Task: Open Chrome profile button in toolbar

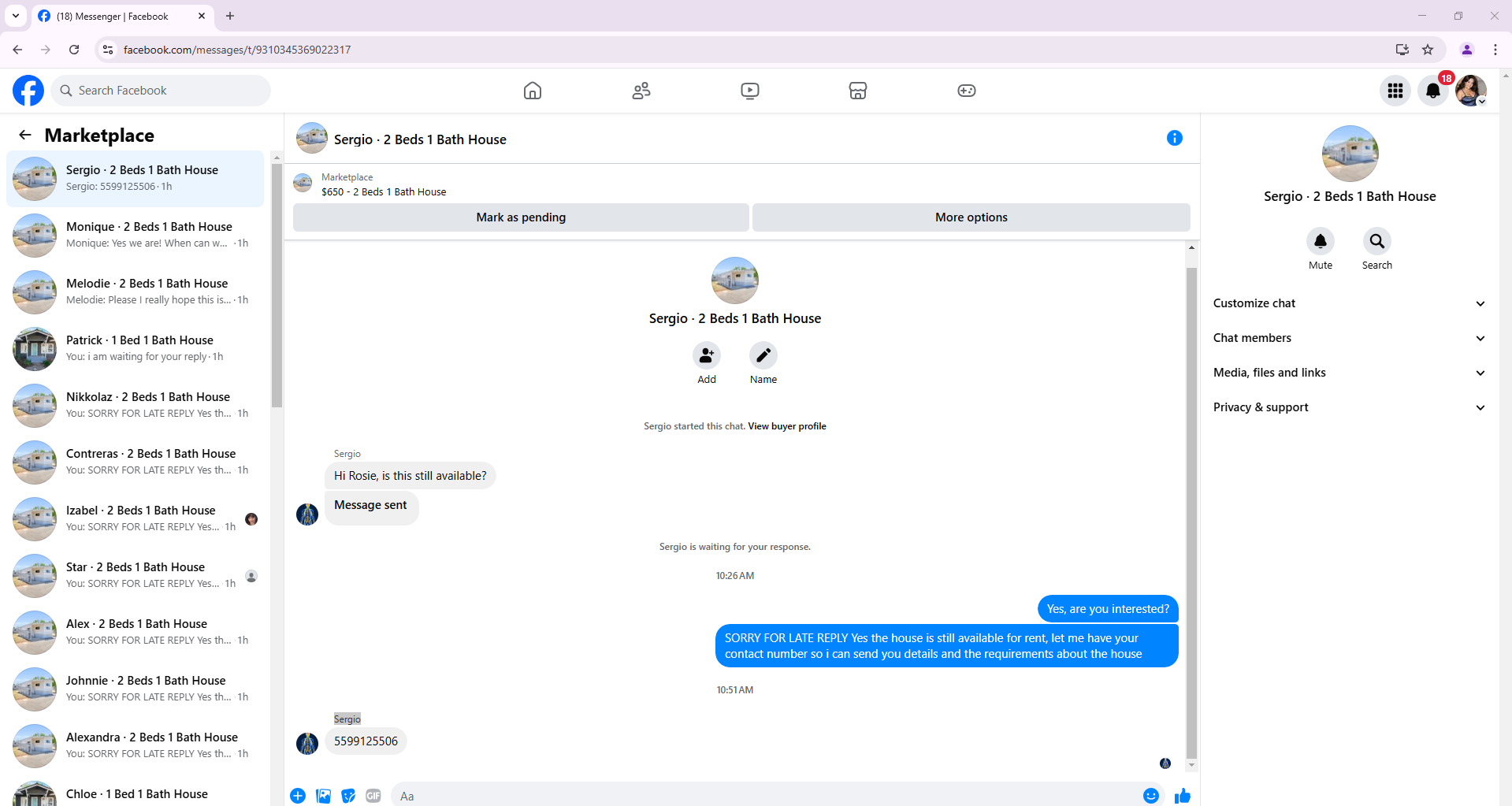Action: [1467, 50]
